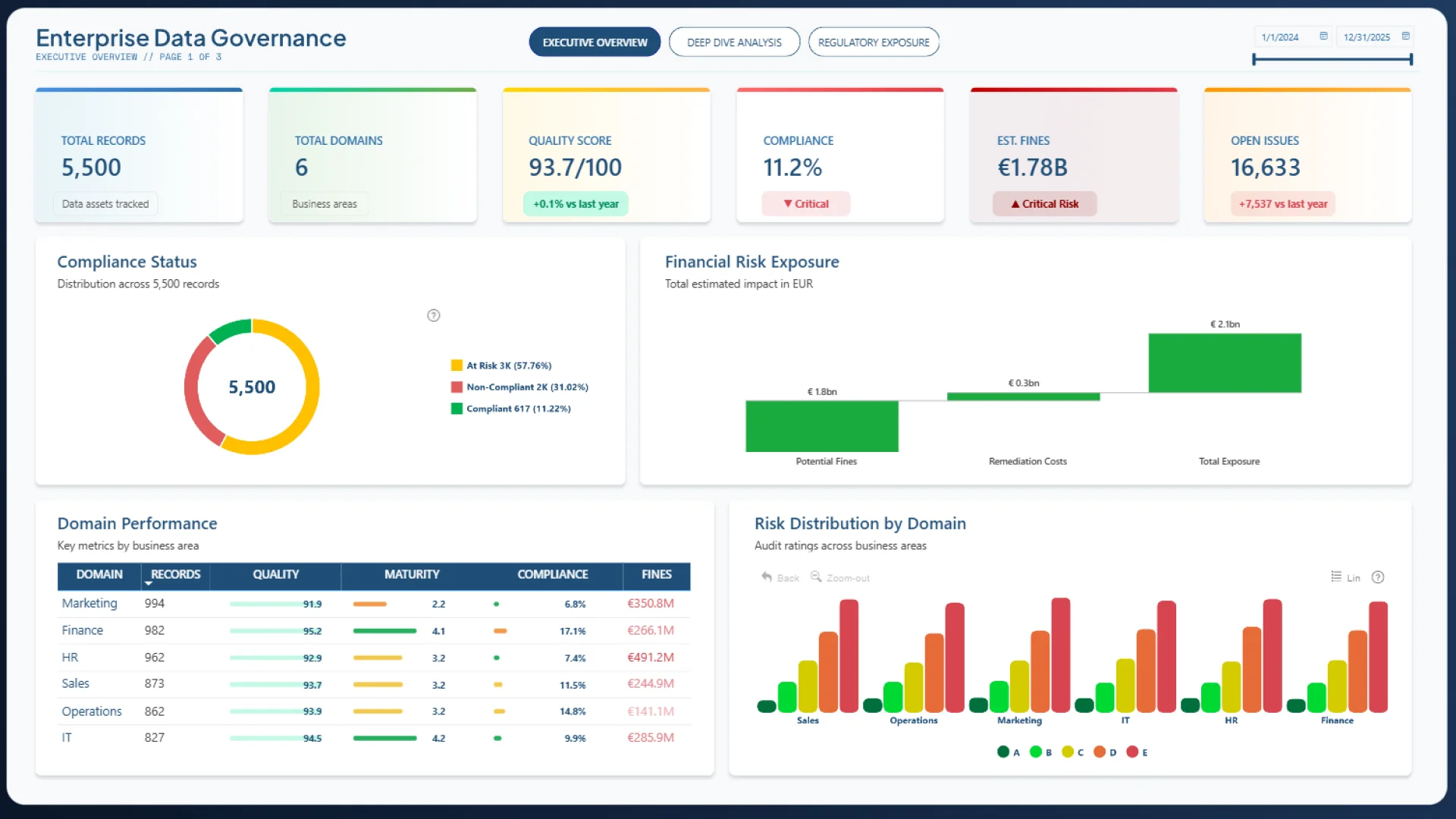The width and height of the screenshot is (1456, 819).
Task: Open the Regulatory Exposure tab
Action: point(874,42)
